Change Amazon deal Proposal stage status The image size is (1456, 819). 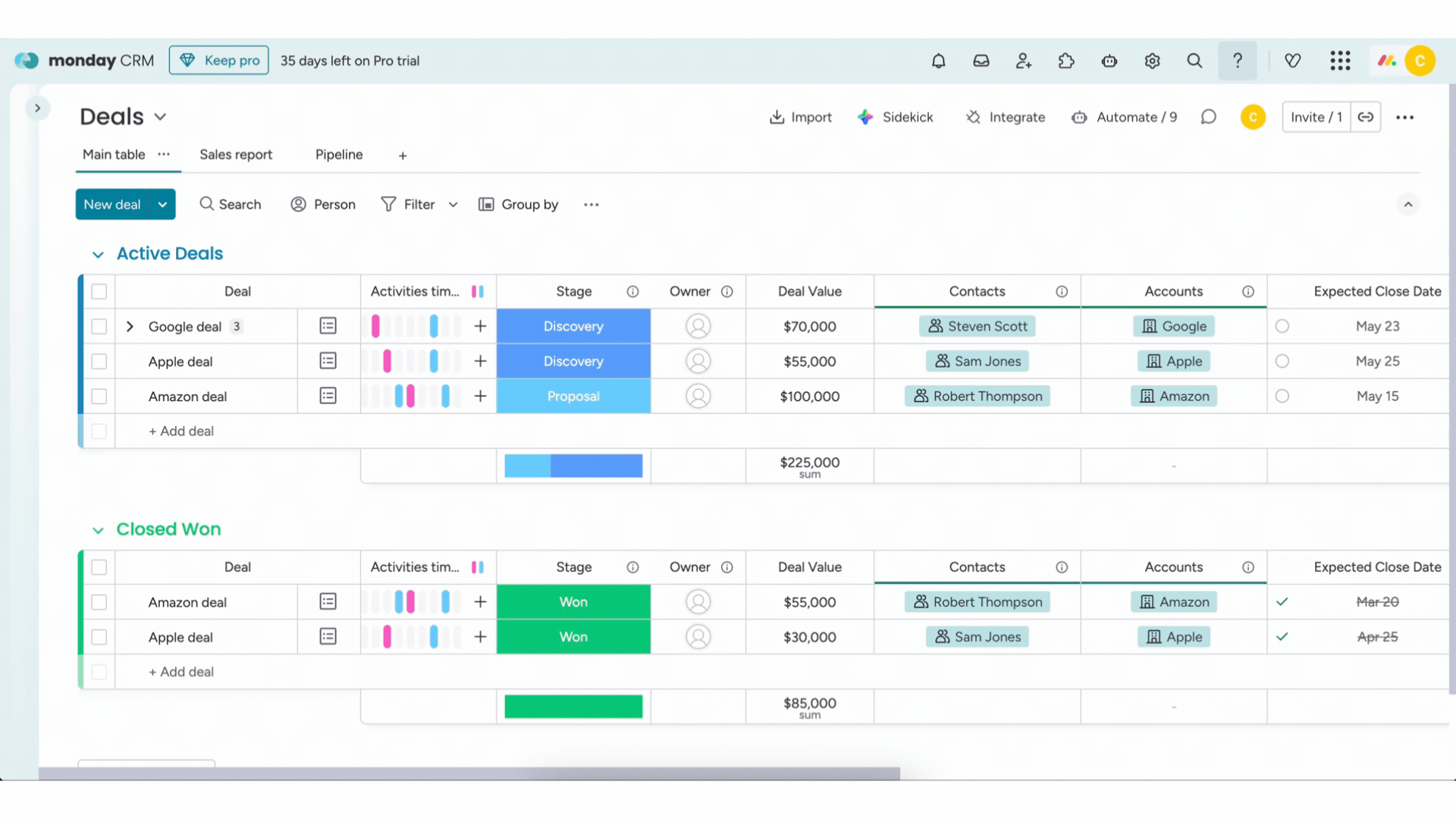coord(573,396)
